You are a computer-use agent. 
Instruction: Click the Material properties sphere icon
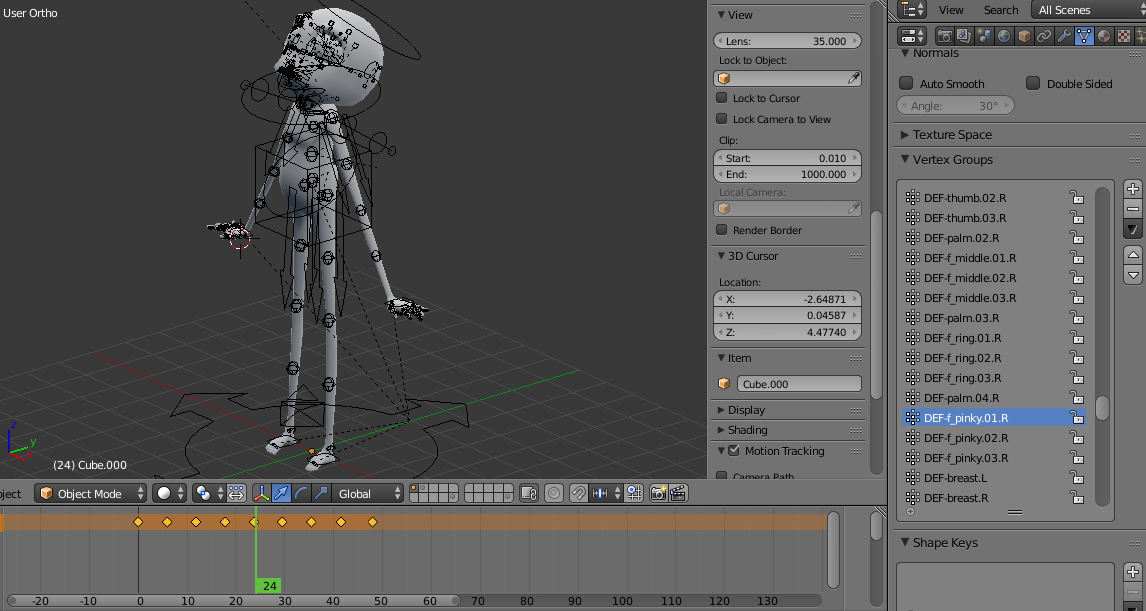pos(1103,36)
